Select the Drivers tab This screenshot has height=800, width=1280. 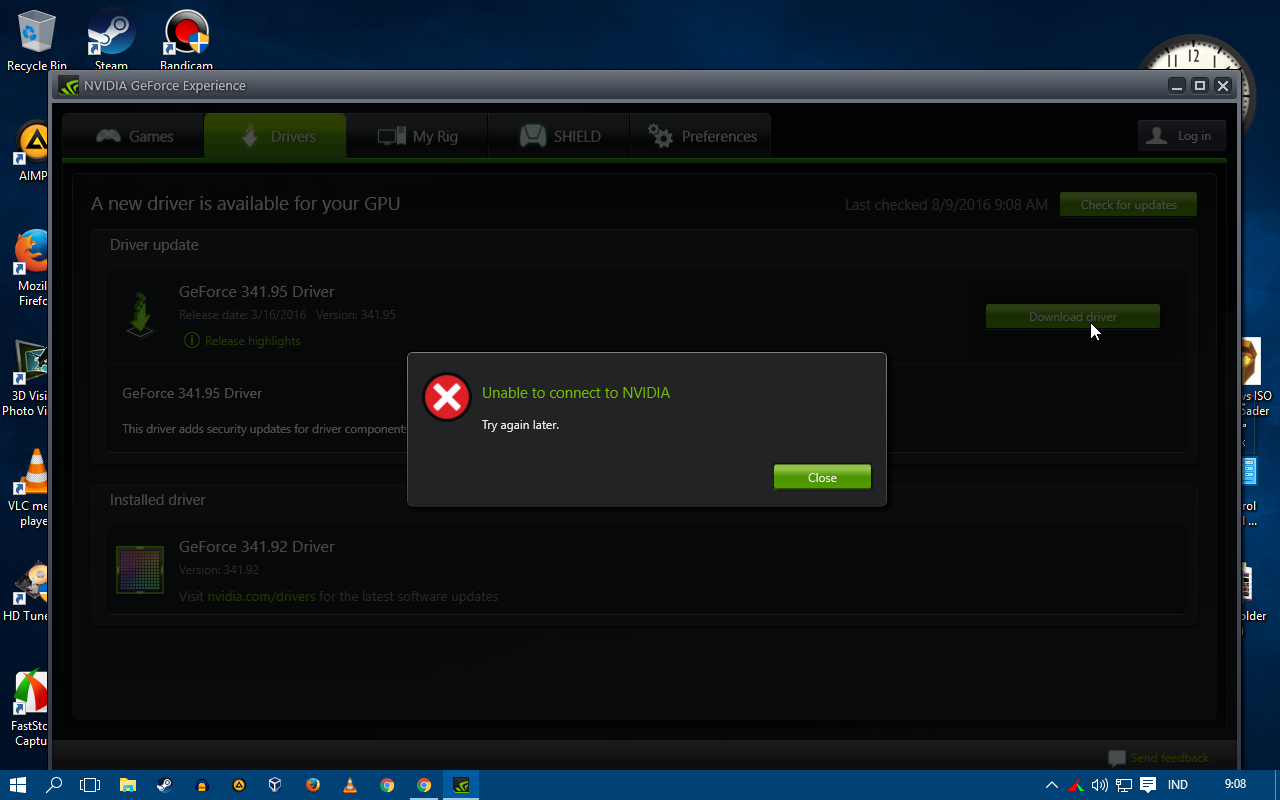pyautogui.click(x=275, y=136)
